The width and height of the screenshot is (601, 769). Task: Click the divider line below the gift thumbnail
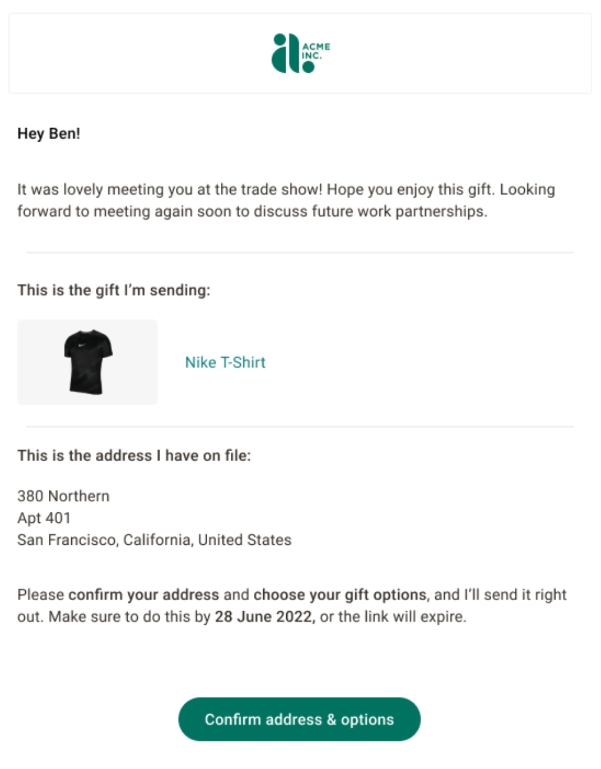pyautogui.click(x=300, y=427)
